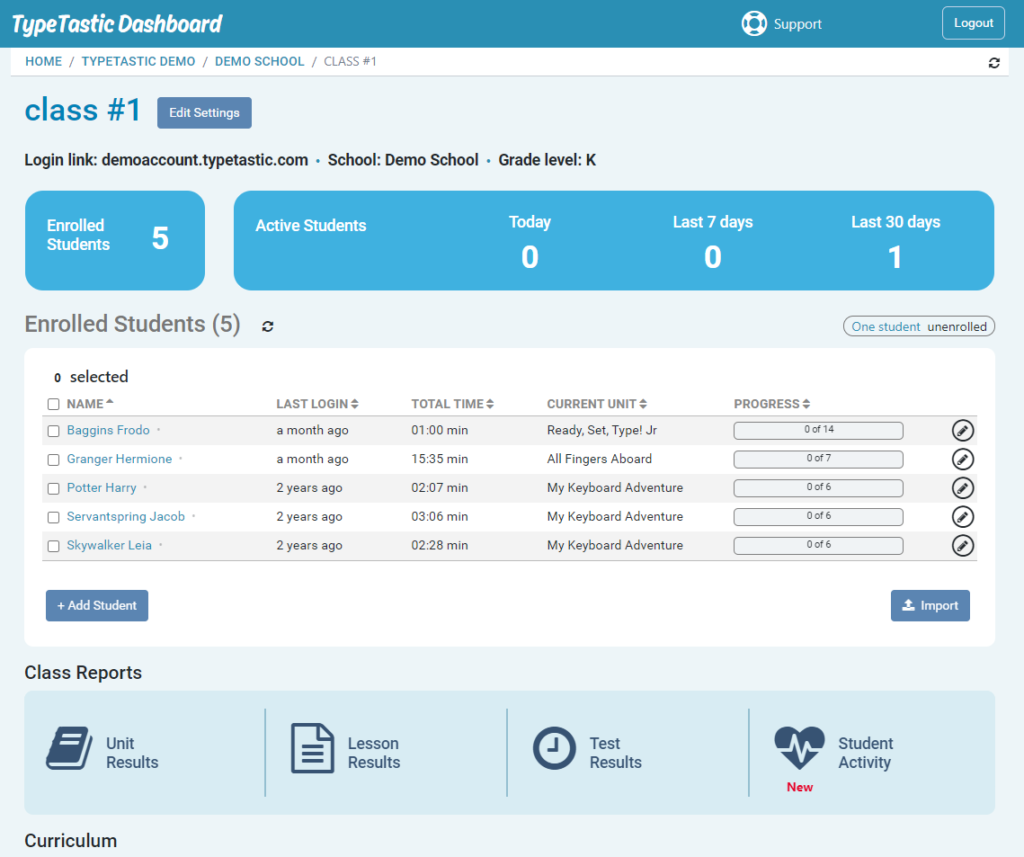This screenshot has height=857, width=1024.
Task: Open the Lesson Results report icon
Action: click(x=310, y=750)
